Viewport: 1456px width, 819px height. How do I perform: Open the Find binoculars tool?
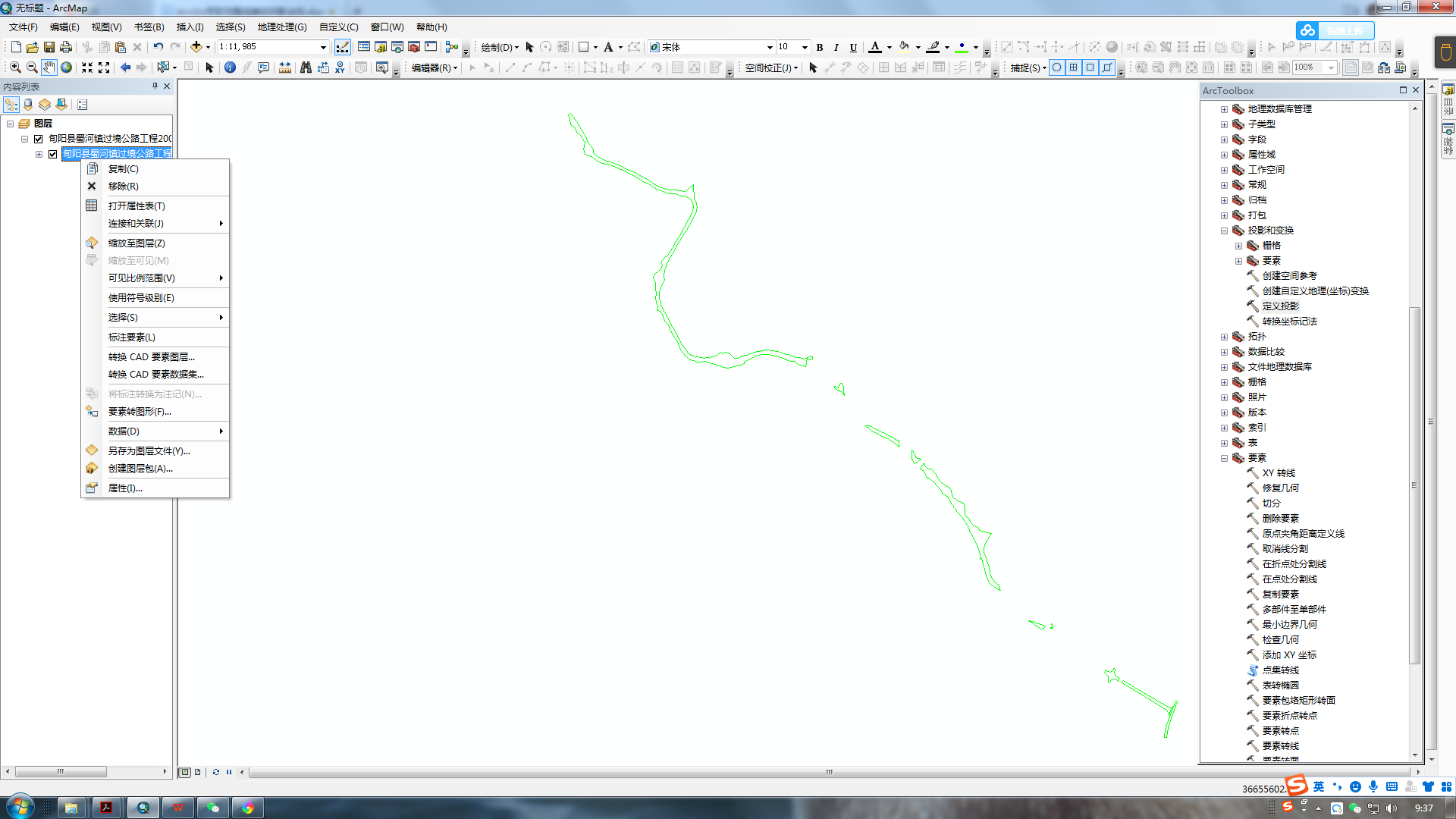tap(306, 67)
